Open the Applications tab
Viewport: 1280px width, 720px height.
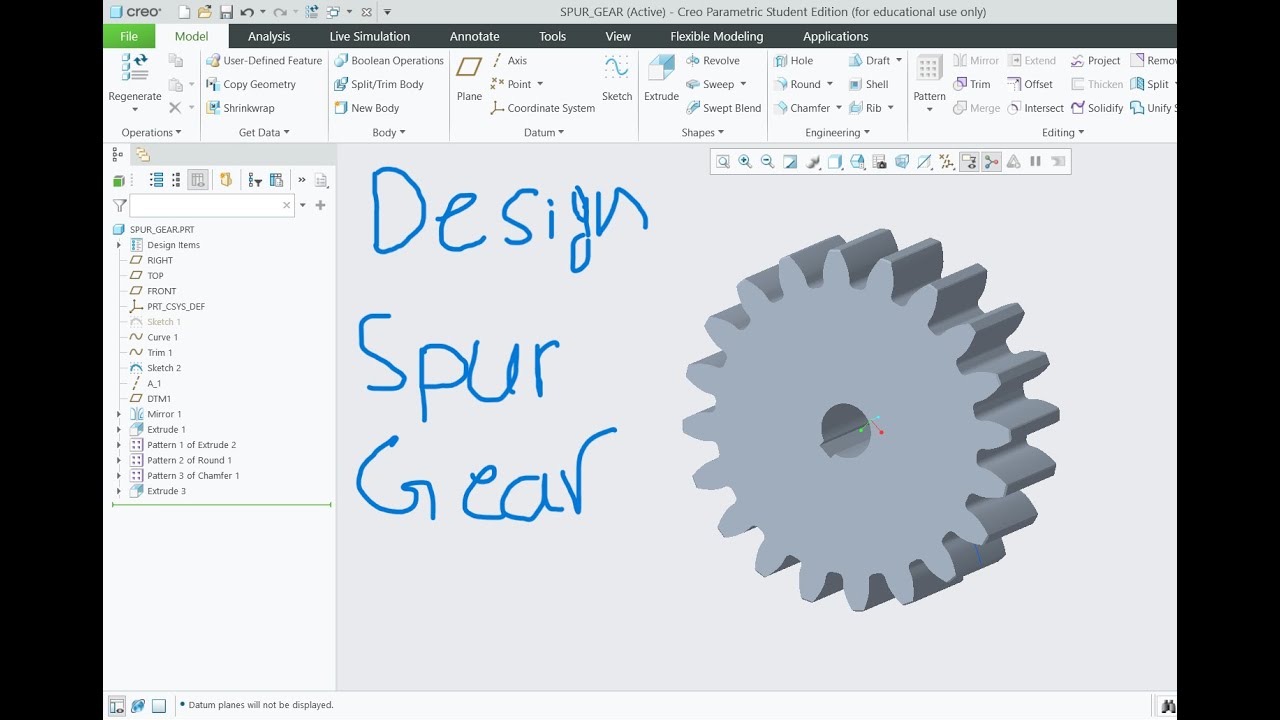tap(836, 36)
